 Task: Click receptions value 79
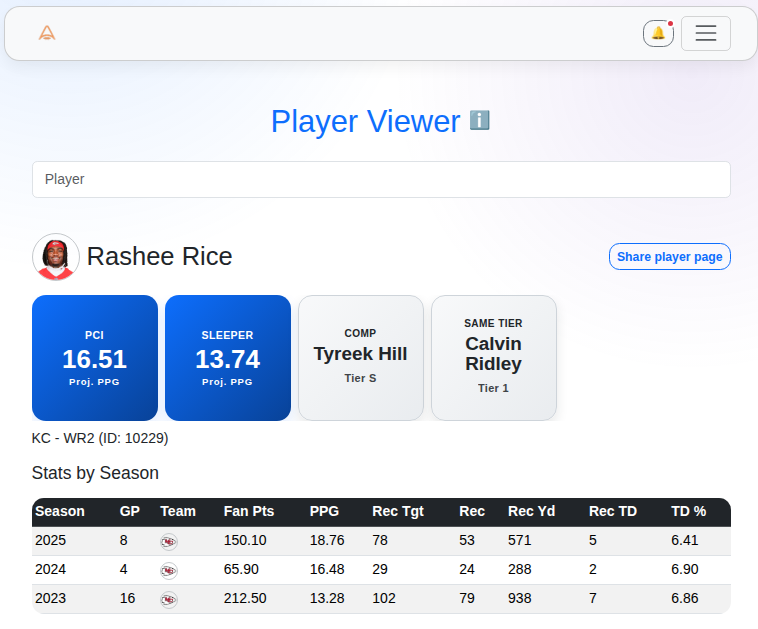(x=466, y=598)
